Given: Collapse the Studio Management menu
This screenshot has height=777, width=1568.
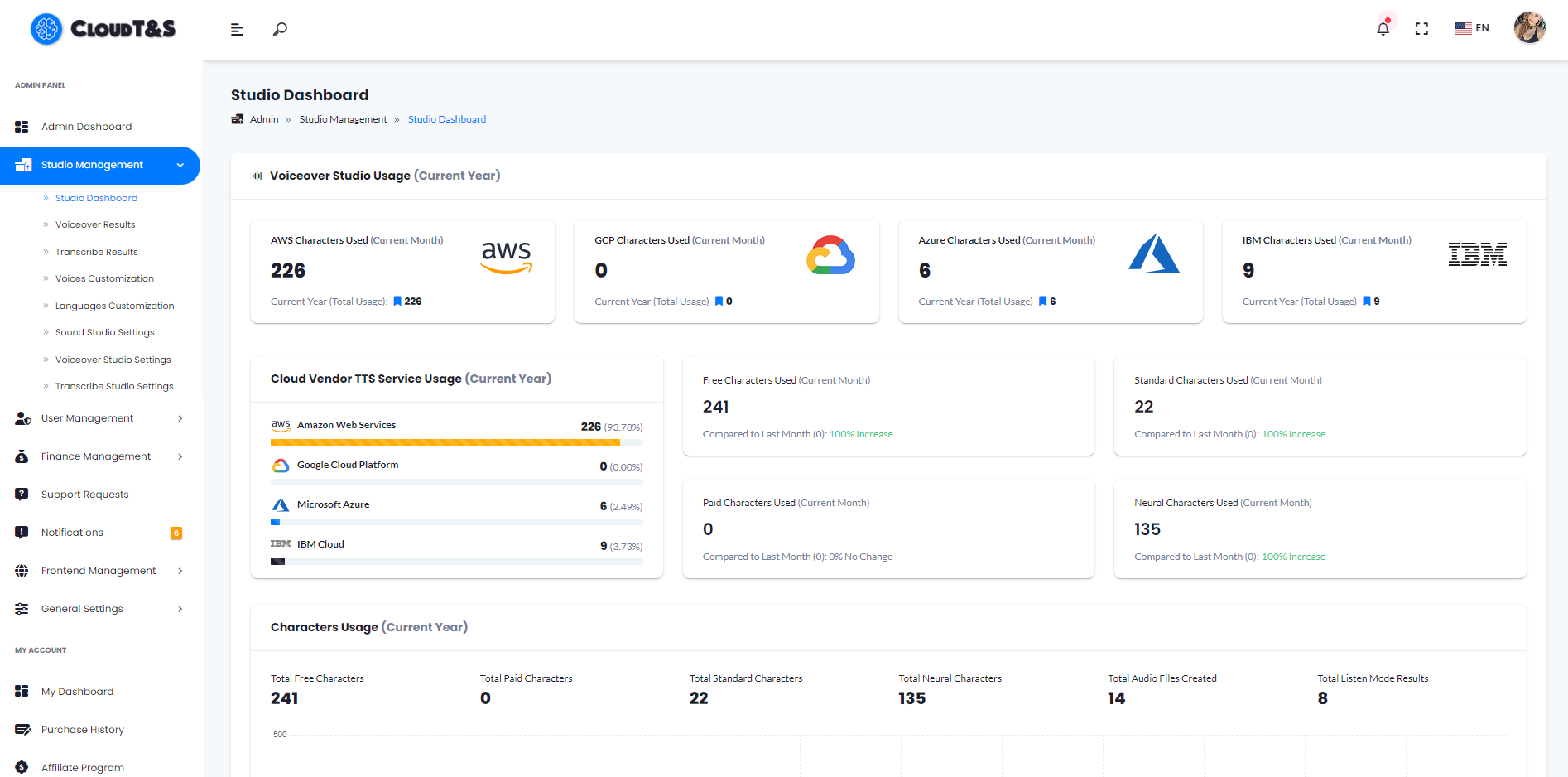Looking at the screenshot, I should pos(180,165).
